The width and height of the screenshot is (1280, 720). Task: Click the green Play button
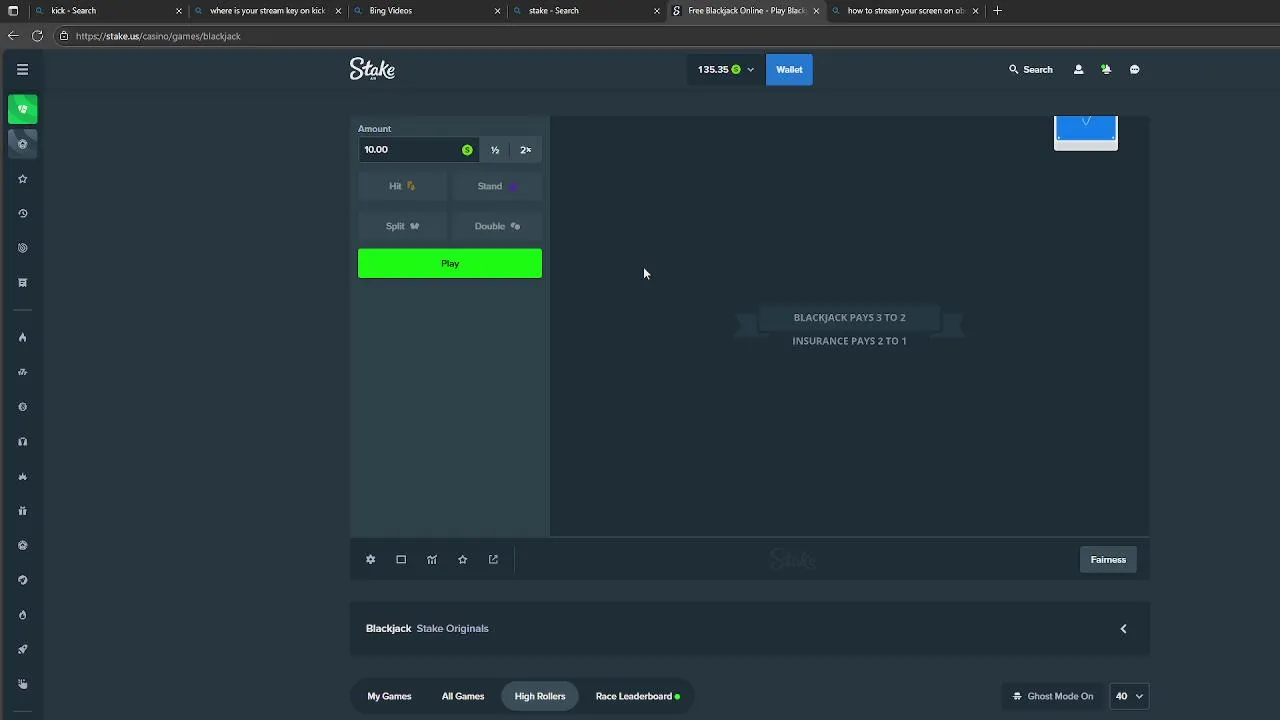point(450,264)
